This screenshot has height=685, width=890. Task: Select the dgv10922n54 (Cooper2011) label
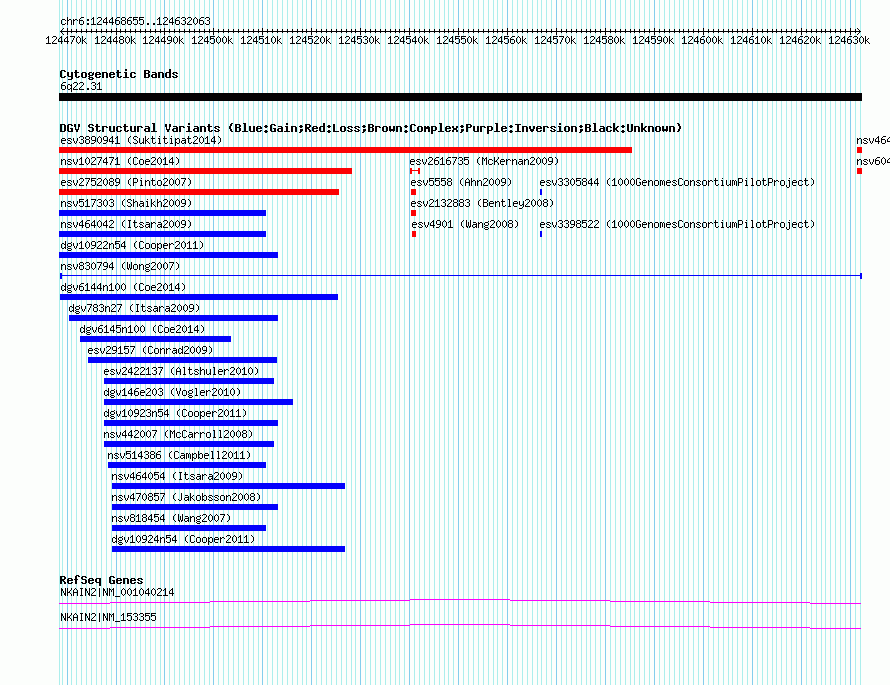tap(132, 245)
